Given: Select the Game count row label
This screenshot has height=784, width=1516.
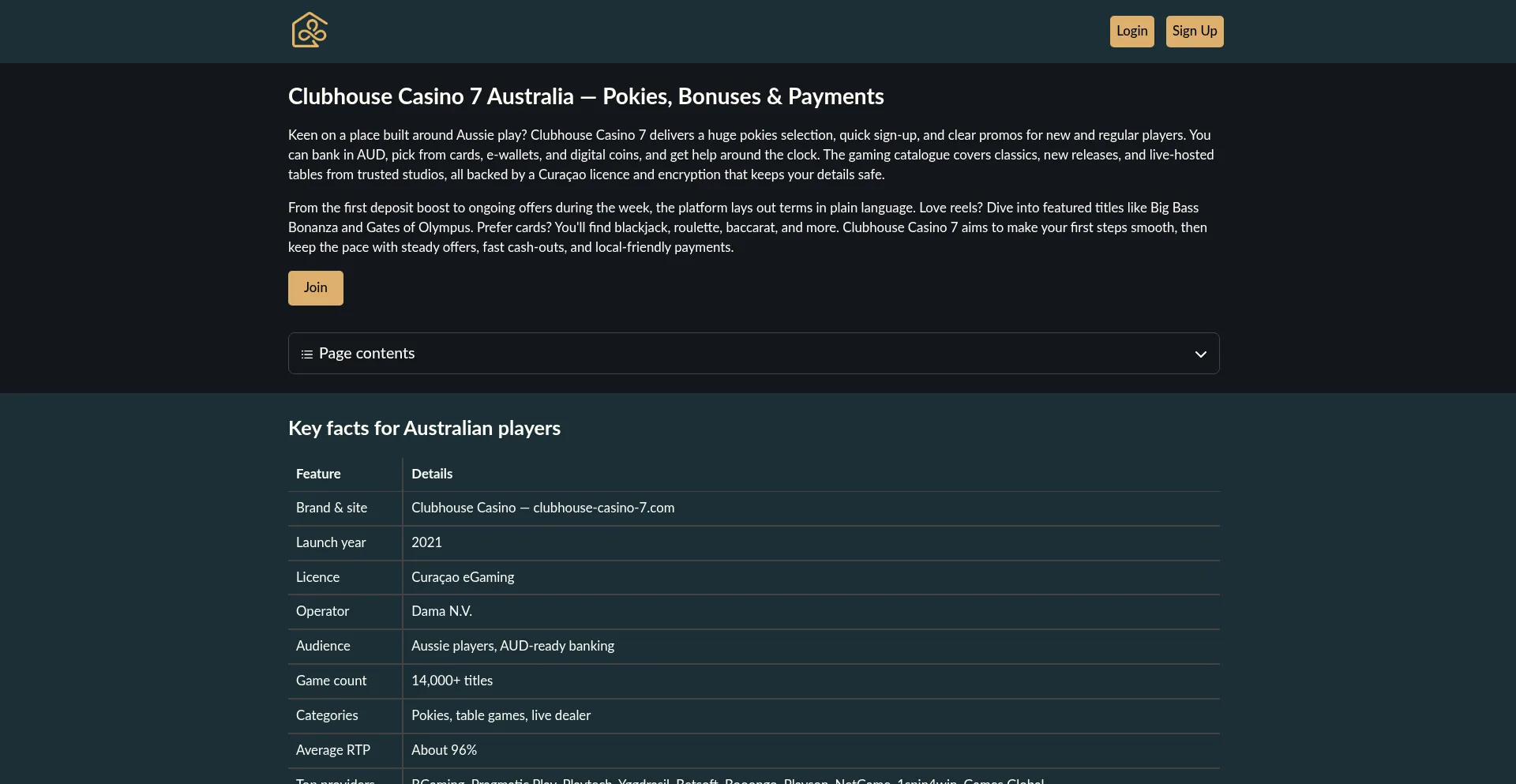Looking at the screenshot, I should (331, 681).
